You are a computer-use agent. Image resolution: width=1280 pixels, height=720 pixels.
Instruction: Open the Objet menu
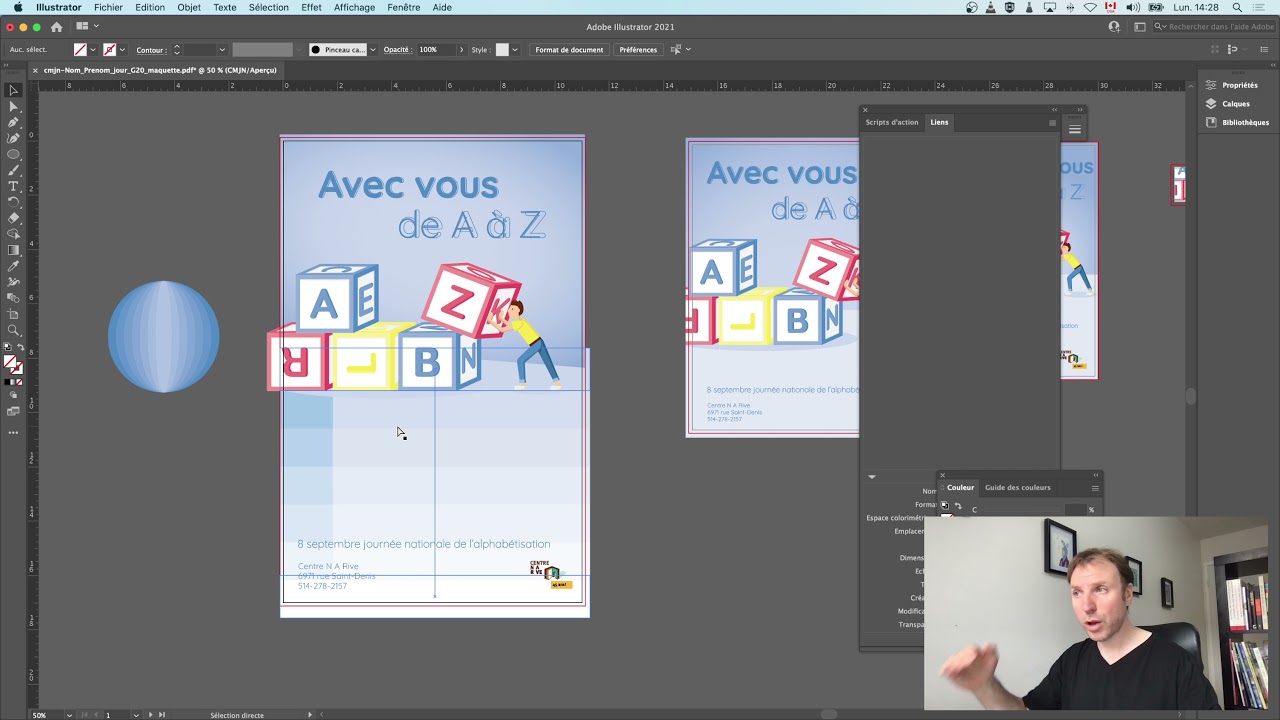[x=189, y=7]
